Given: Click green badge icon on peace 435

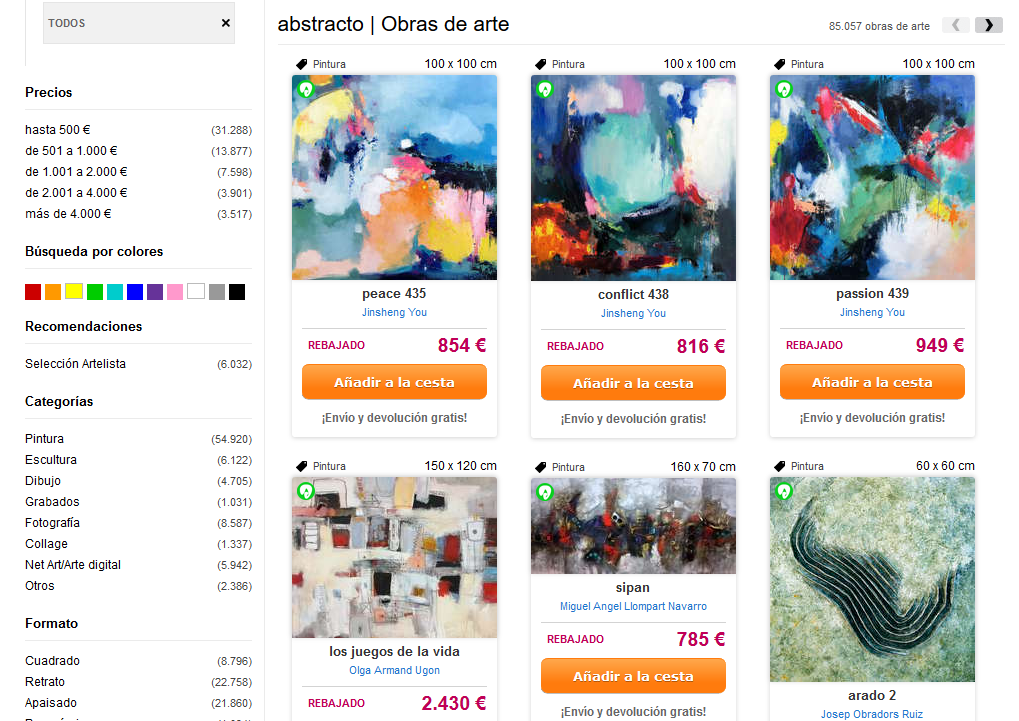Looking at the screenshot, I should tap(306, 89).
